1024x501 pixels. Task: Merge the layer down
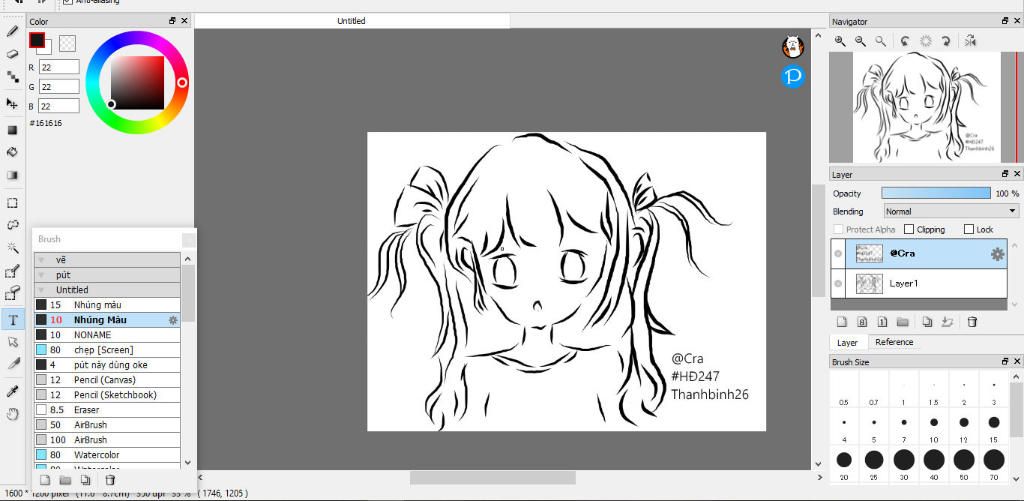point(948,321)
